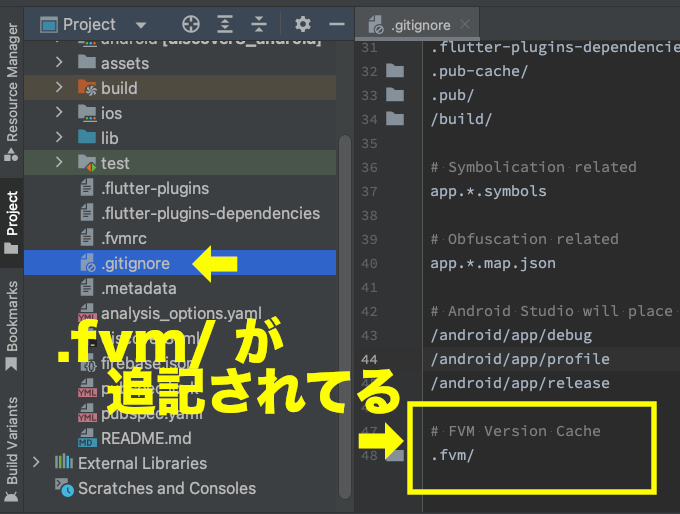Click the line '/build/' in the editor
Image resolution: width=680 pixels, height=514 pixels.
461,119
